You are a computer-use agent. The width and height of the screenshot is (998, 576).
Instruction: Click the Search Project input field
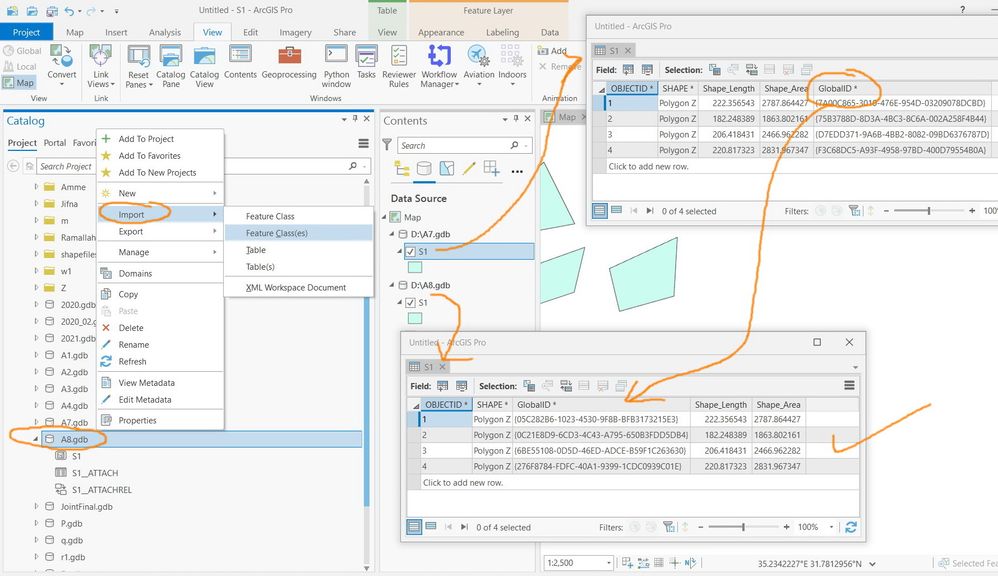(x=191, y=166)
